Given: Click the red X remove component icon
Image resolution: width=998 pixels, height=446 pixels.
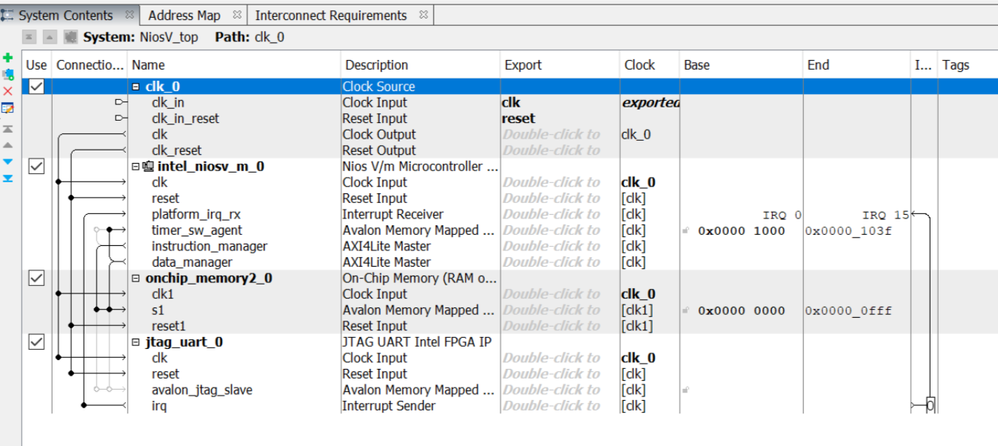Looking at the screenshot, I should click(x=8, y=91).
